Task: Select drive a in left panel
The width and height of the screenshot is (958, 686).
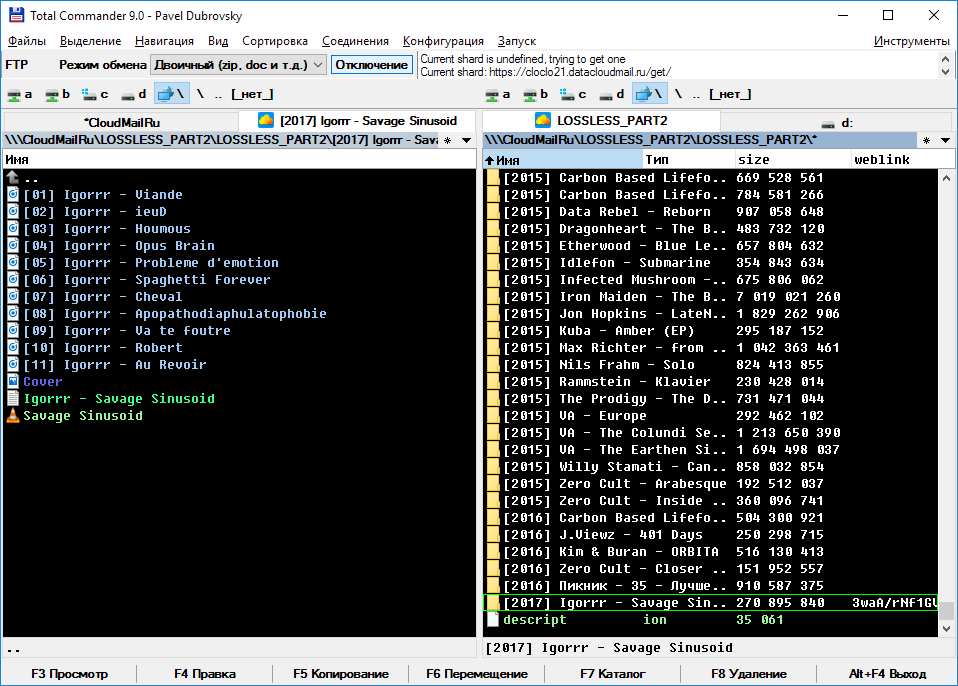Action: pyautogui.click(x=19, y=94)
